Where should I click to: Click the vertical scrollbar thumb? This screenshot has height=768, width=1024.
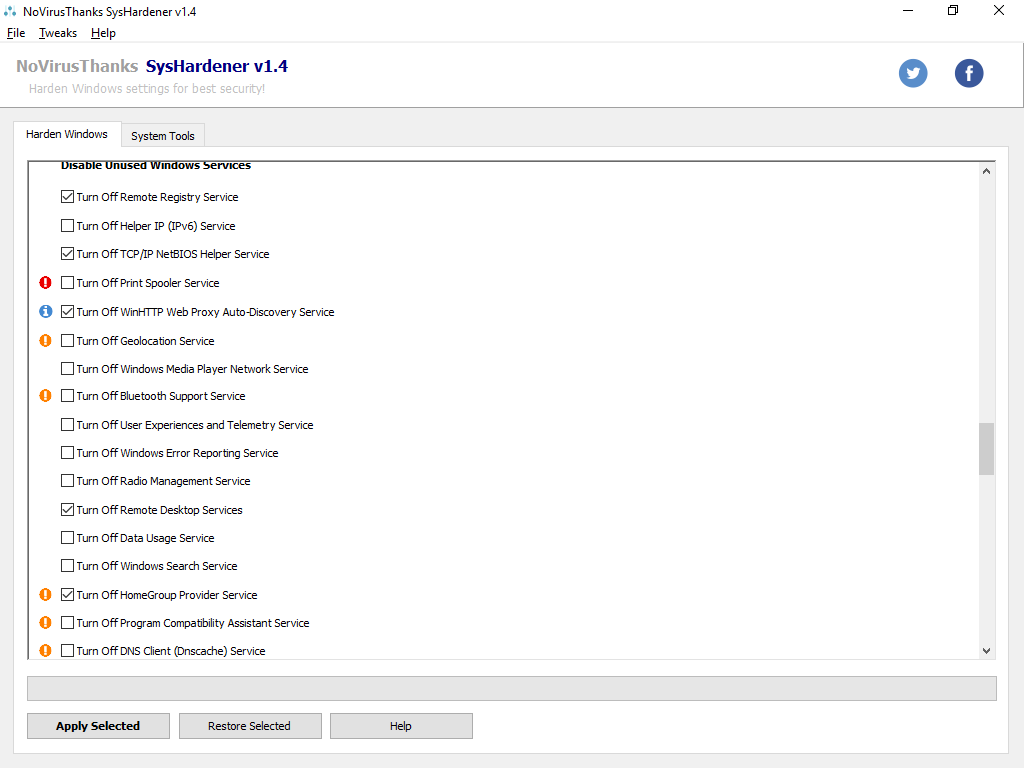986,449
